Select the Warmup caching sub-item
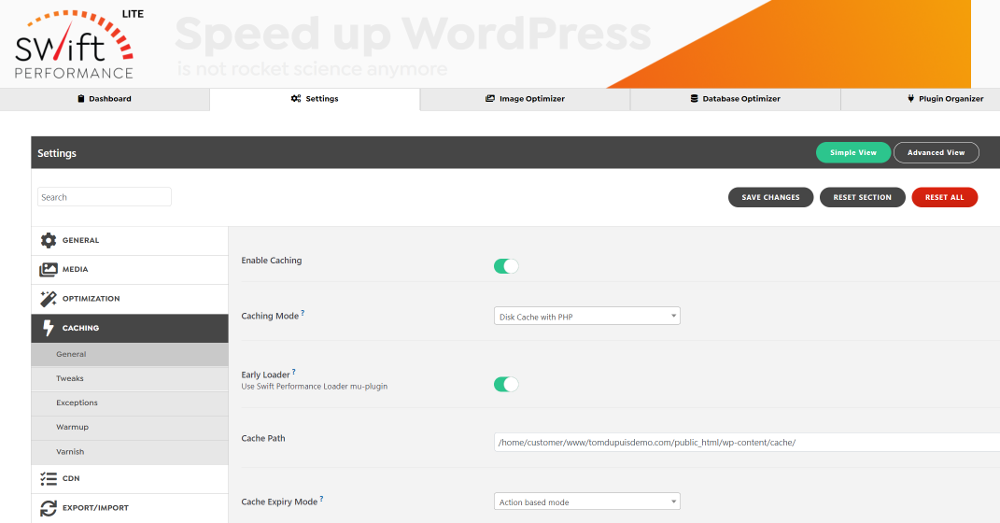 (129, 427)
